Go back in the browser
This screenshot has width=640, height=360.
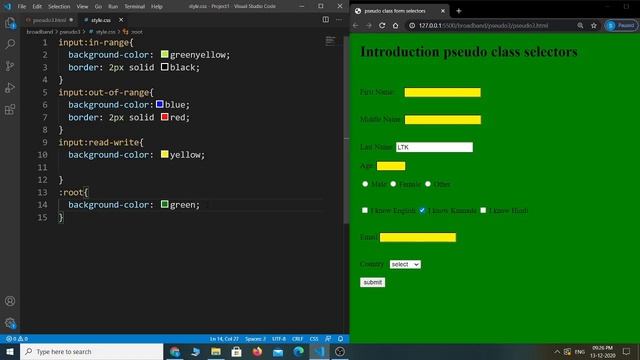[x=356, y=25]
